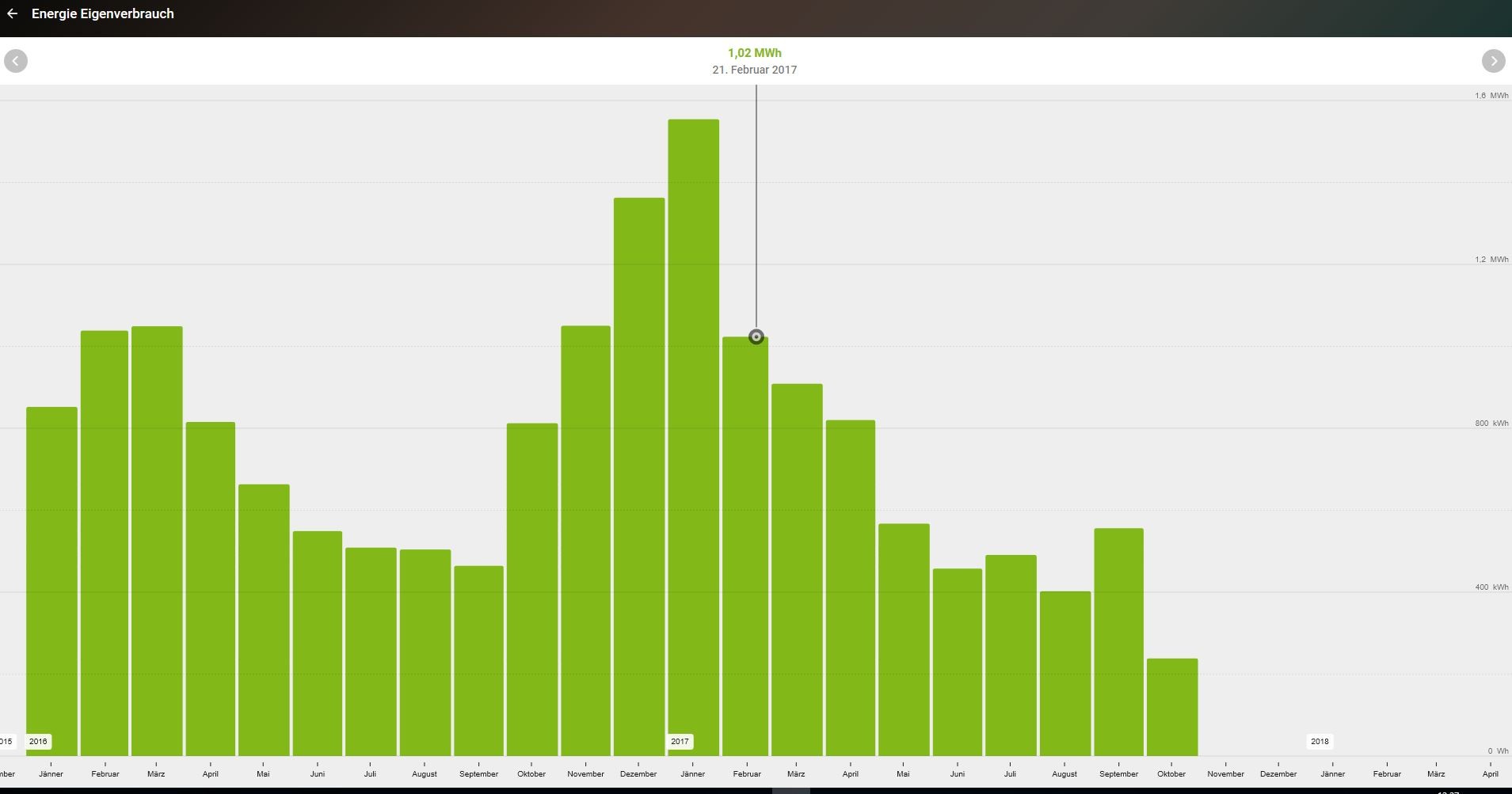Click the "Energie Eigenverbrauch" title

[x=103, y=13]
